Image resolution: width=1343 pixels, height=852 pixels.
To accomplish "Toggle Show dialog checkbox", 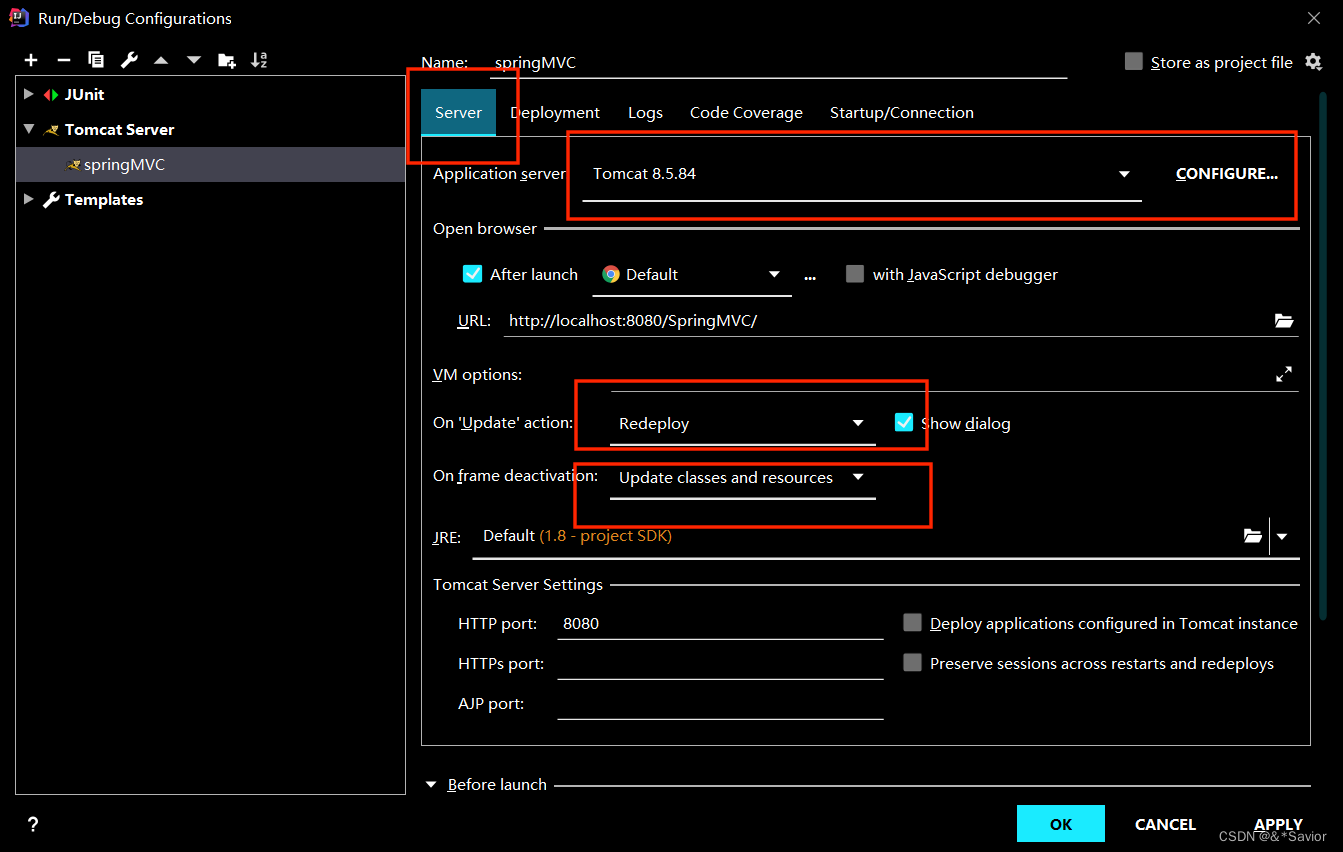I will pos(904,422).
